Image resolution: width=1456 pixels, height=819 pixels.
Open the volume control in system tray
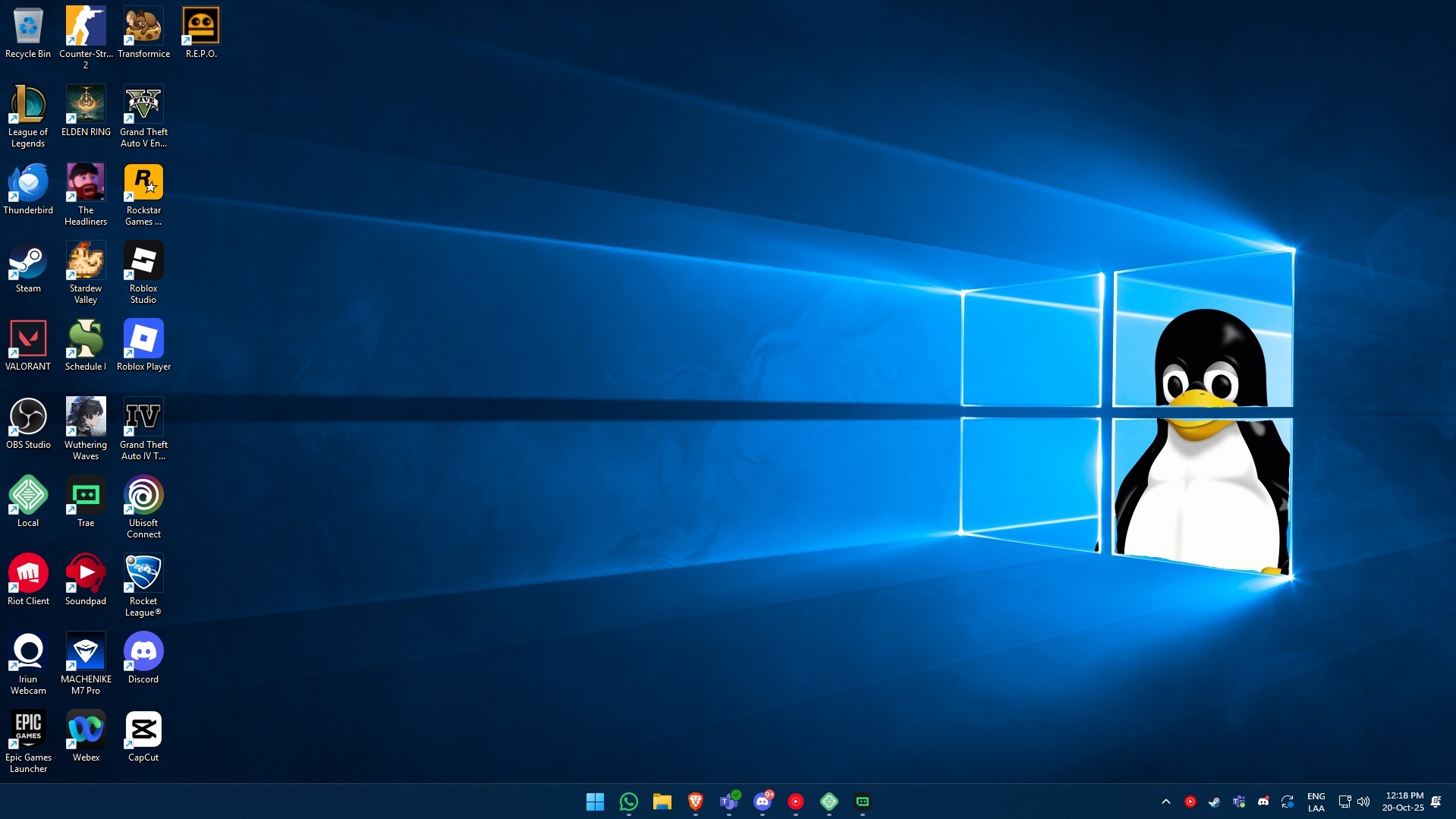point(1363,802)
